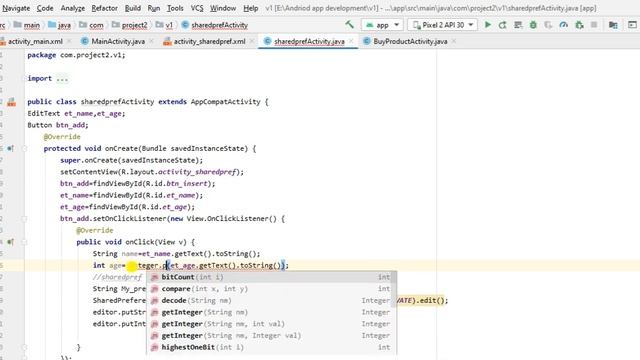The image size is (640, 360).
Task: Open the app run configuration dropdown
Action: [382, 25]
